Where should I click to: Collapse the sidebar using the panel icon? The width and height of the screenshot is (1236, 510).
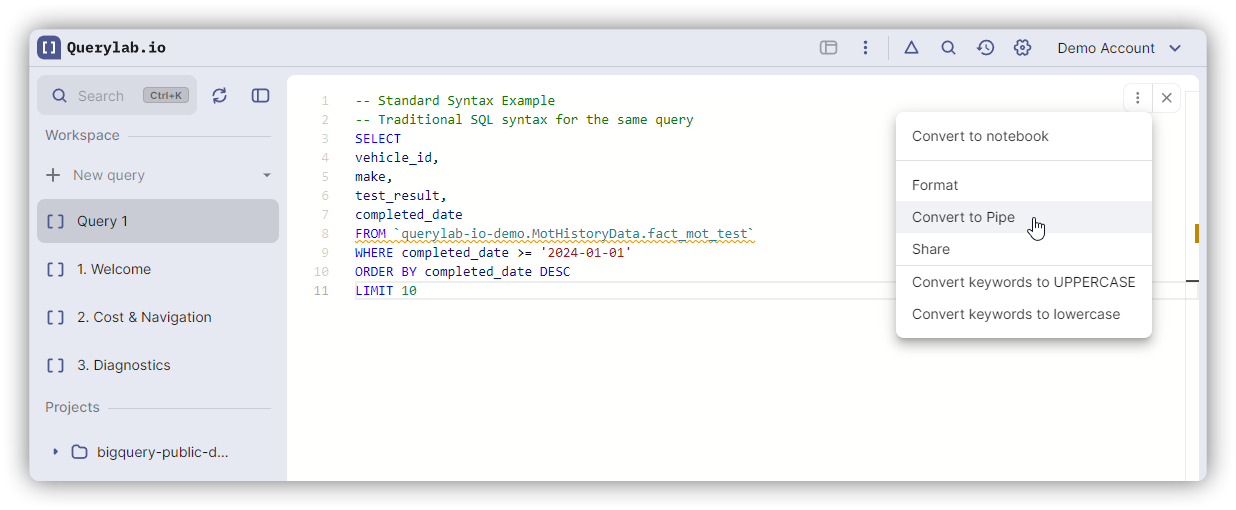tap(260, 96)
